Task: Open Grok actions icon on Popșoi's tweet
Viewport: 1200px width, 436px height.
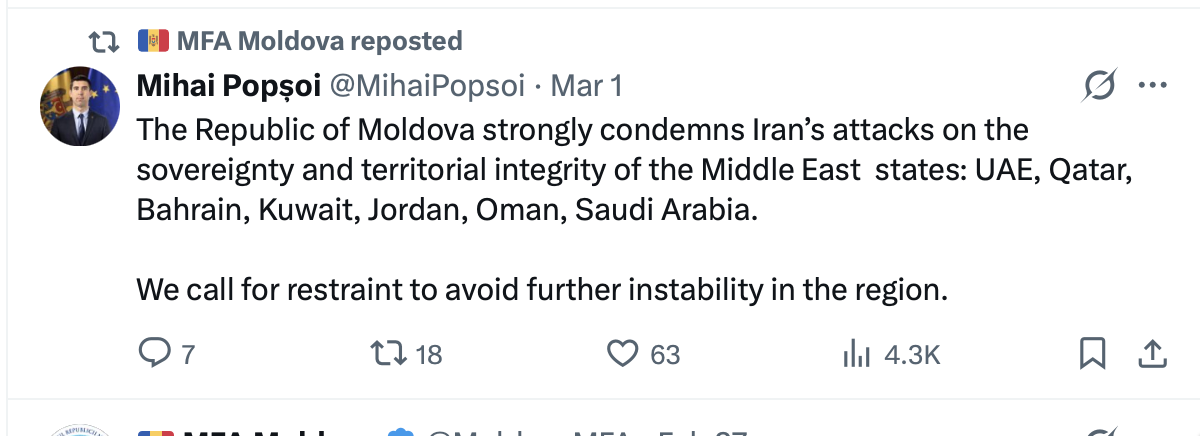Action: pyautogui.click(x=1100, y=87)
